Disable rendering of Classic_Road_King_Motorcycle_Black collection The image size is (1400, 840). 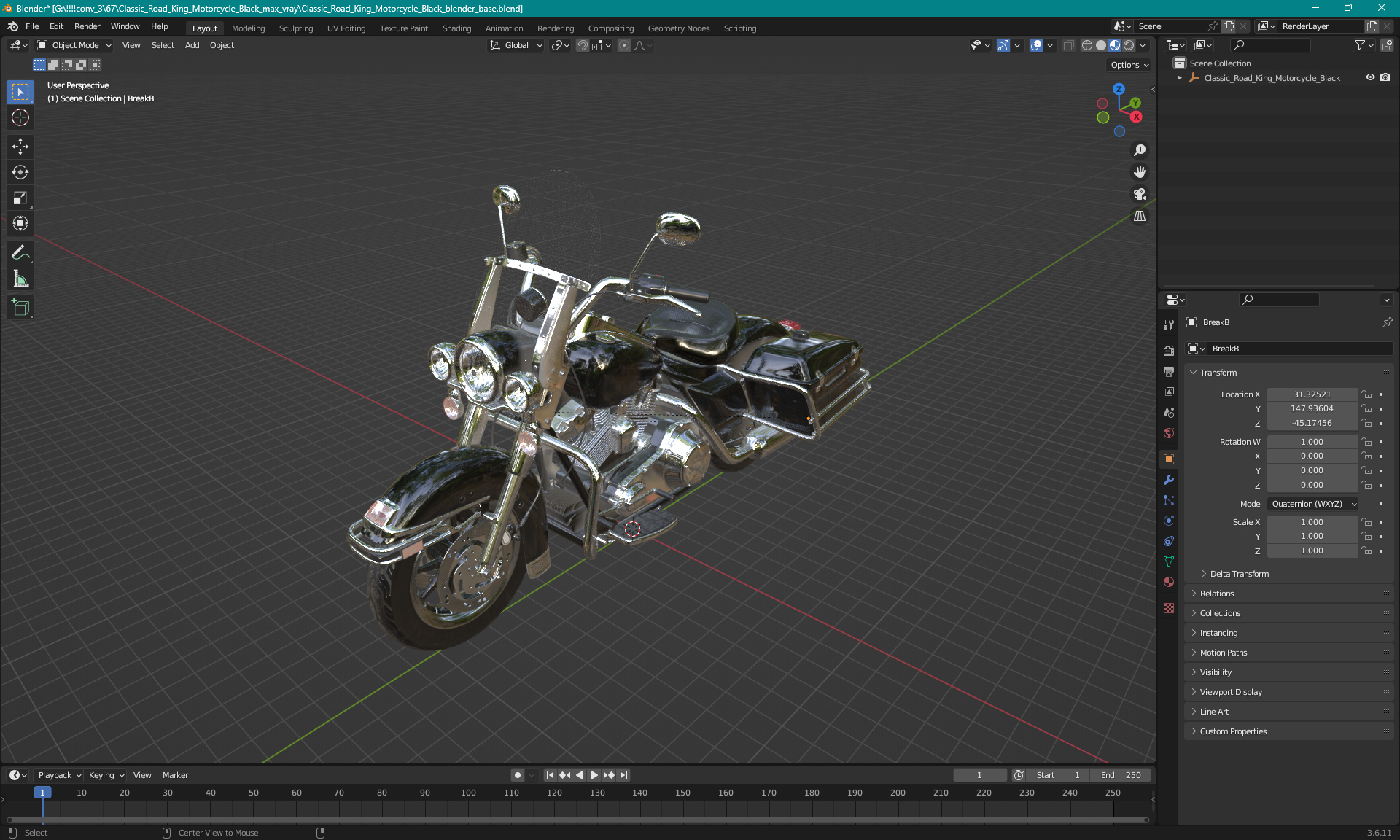pyautogui.click(x=1385, y=77)
